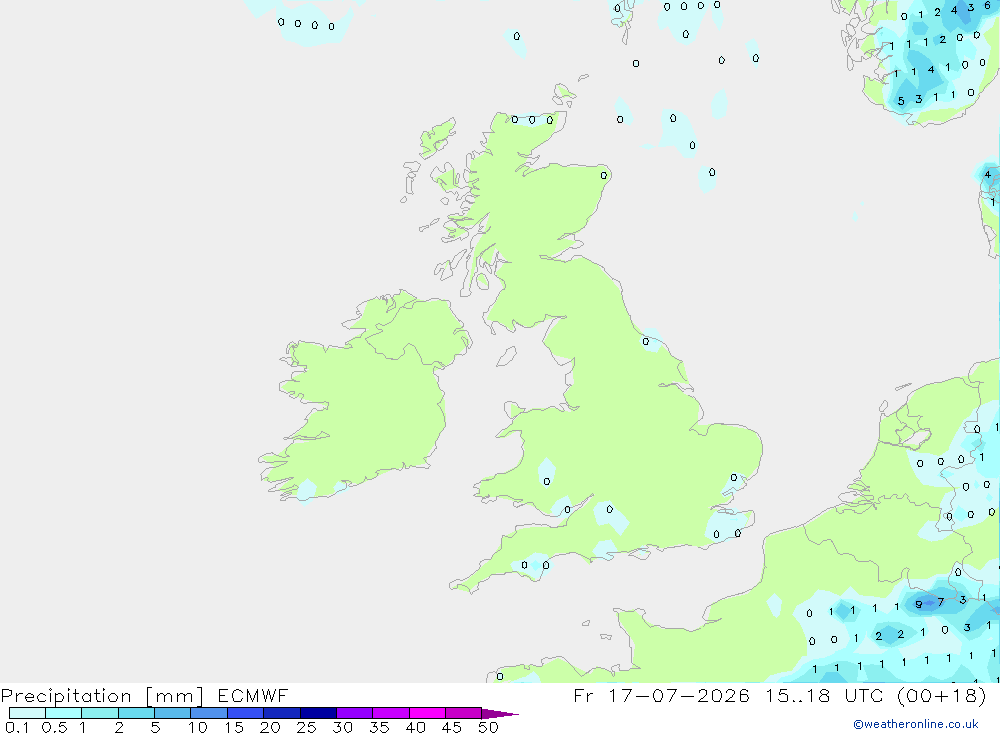This screenshot has height=733, width=1000.
Task: Select the date text 'Fr 17-07-2026'
Action: [661, 695]
